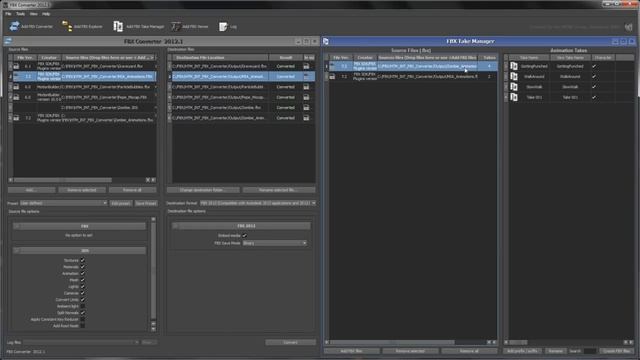Click the speaker icon at the top right toolbar
The image size is (640, 360).
(x=629, y=27)
